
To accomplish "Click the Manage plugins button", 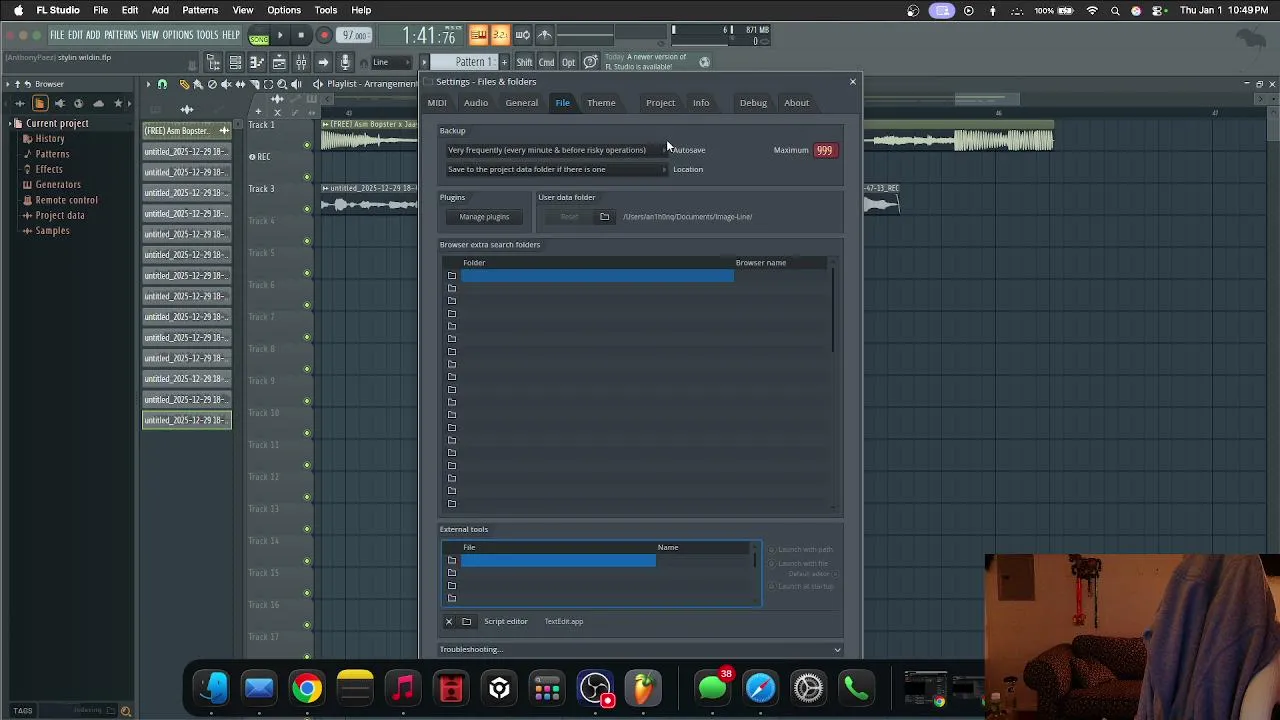I will coord(484,217).
